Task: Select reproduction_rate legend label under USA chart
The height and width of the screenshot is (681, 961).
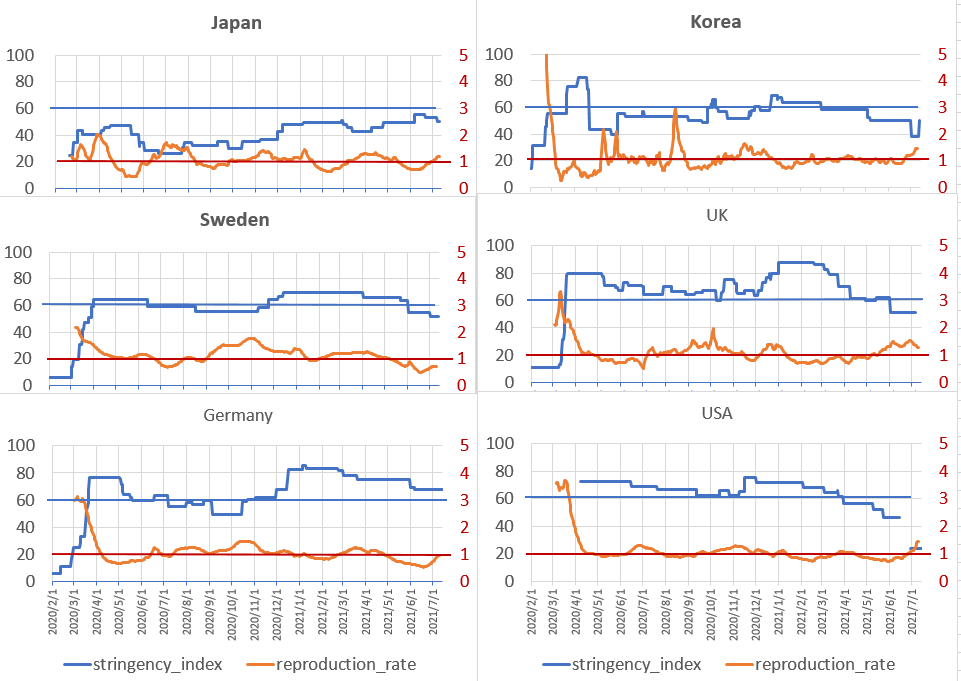Action: coord(825,664)
